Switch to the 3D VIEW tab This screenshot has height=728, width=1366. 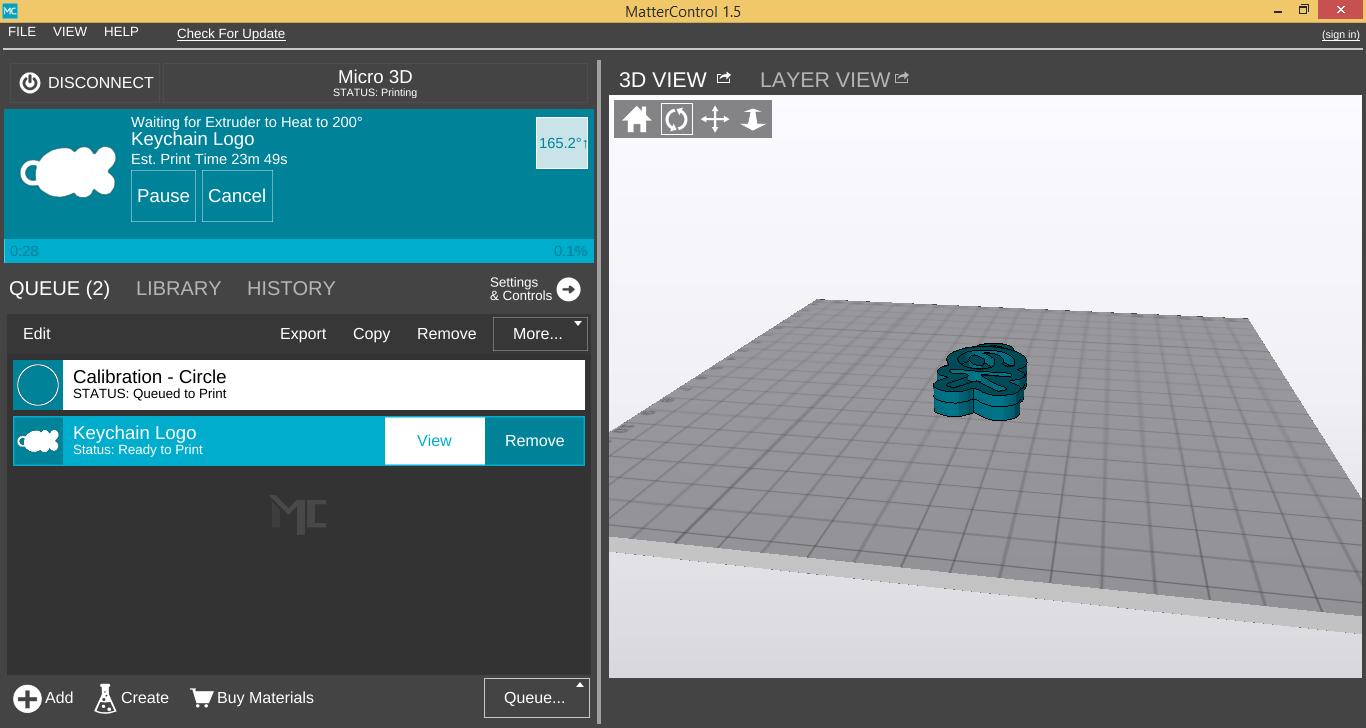(x=663, y=79)
